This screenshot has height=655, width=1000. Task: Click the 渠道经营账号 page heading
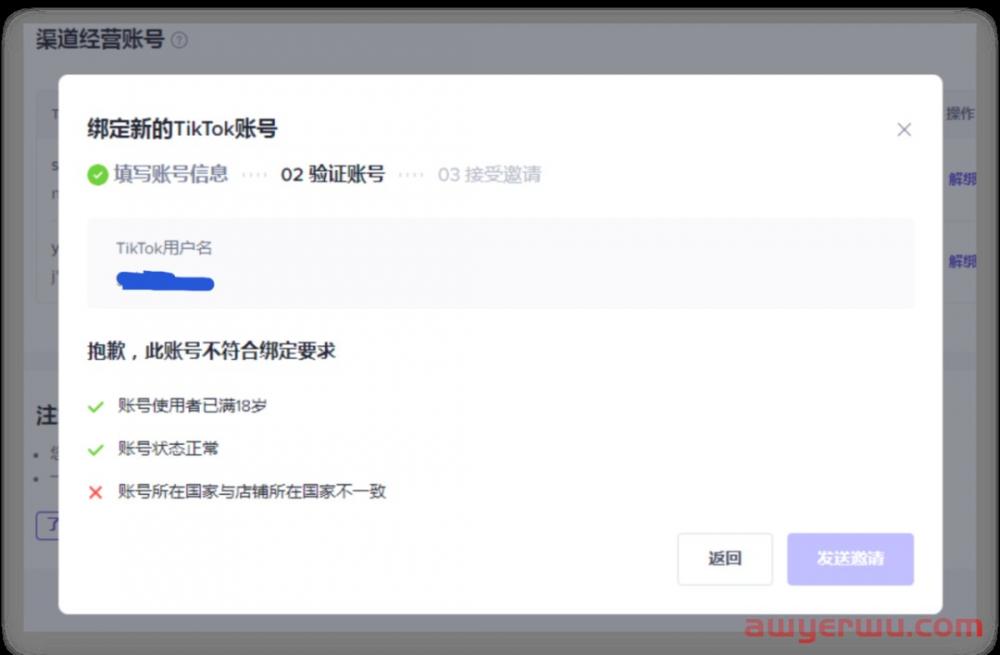point(100,40)
